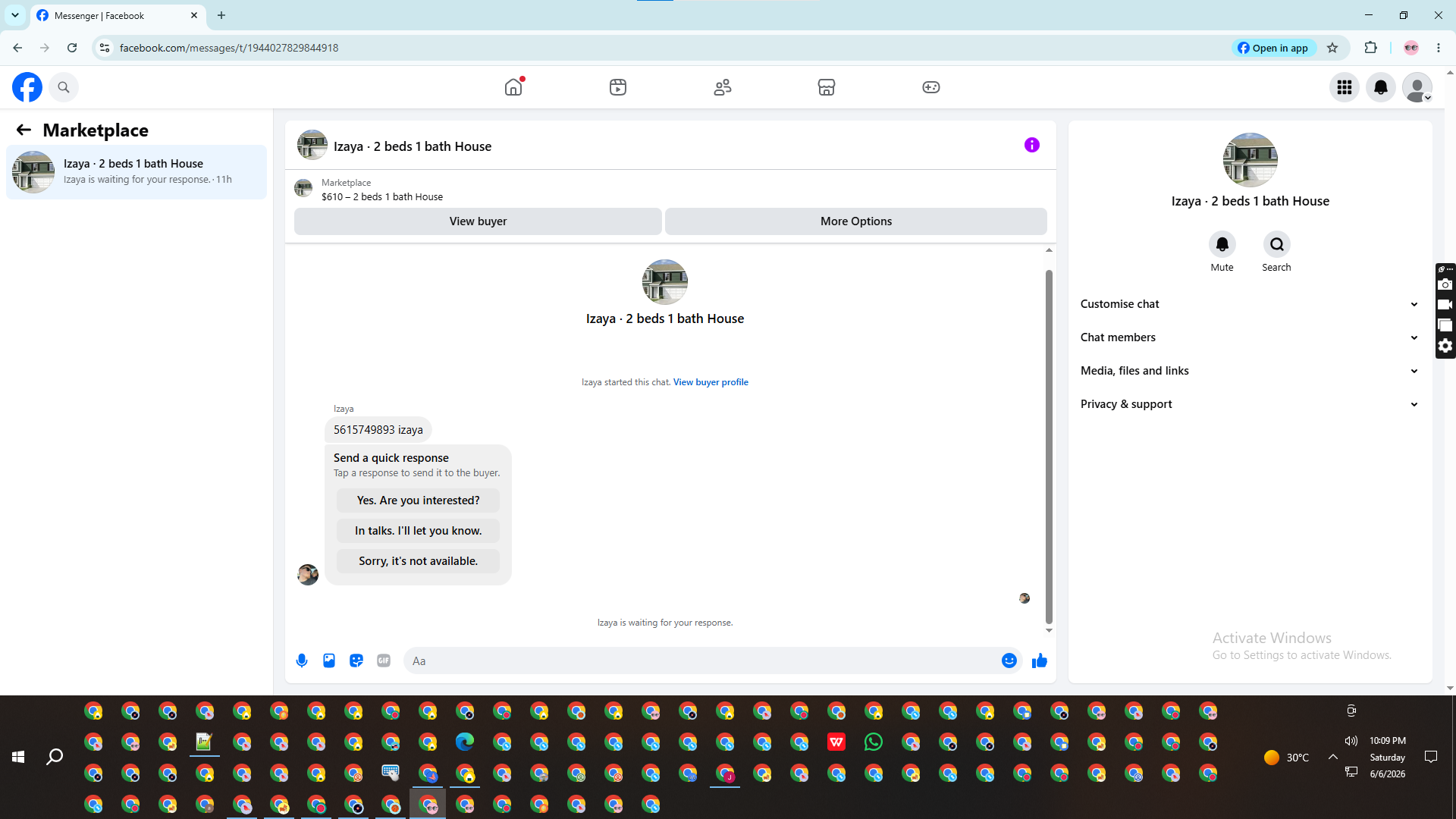Send quick response 'In talks. I'll let you know.'
Viewport: 1456px width, 819px height.
point(418,531)
